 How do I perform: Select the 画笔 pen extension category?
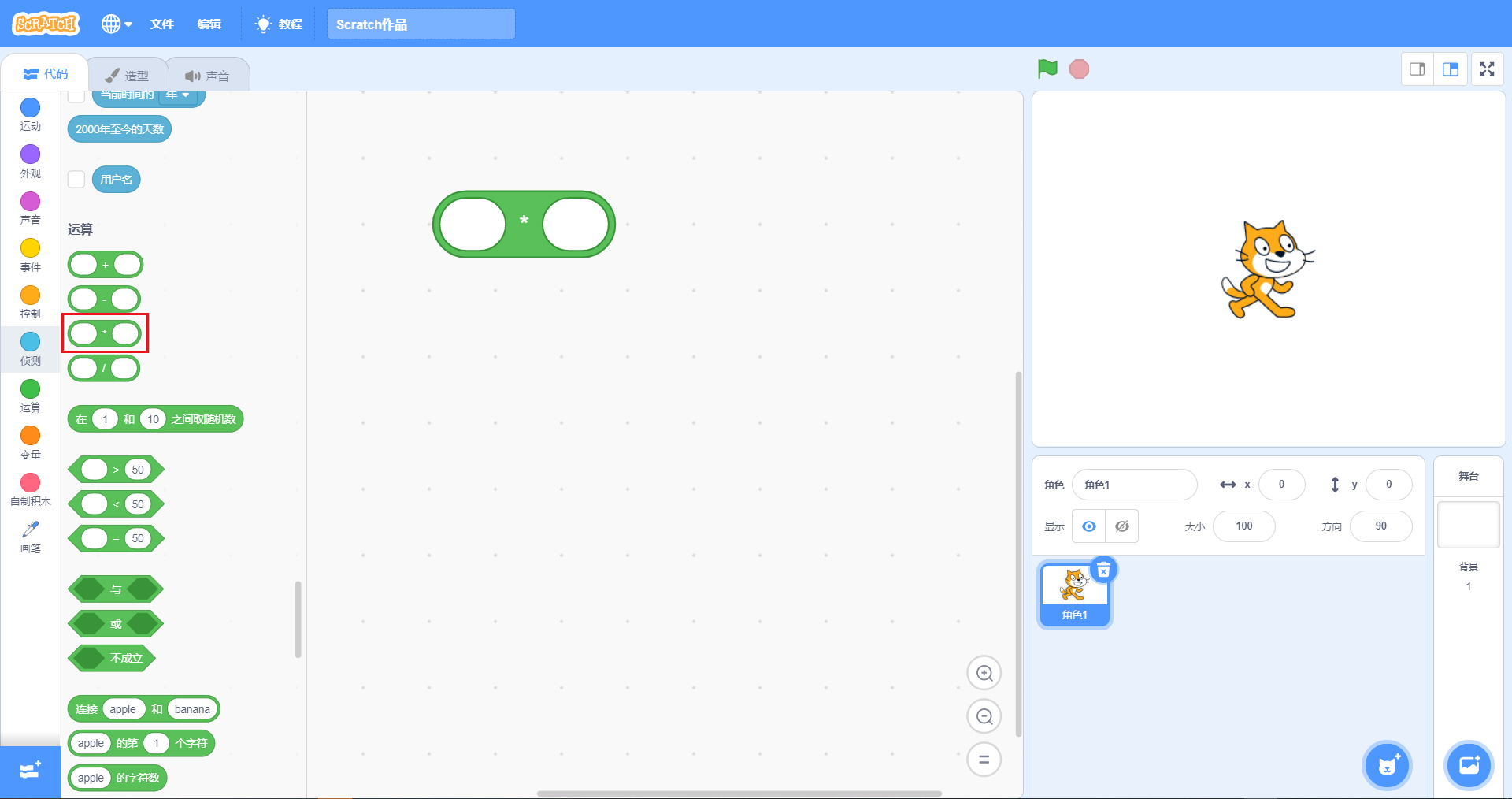(31, 537)
